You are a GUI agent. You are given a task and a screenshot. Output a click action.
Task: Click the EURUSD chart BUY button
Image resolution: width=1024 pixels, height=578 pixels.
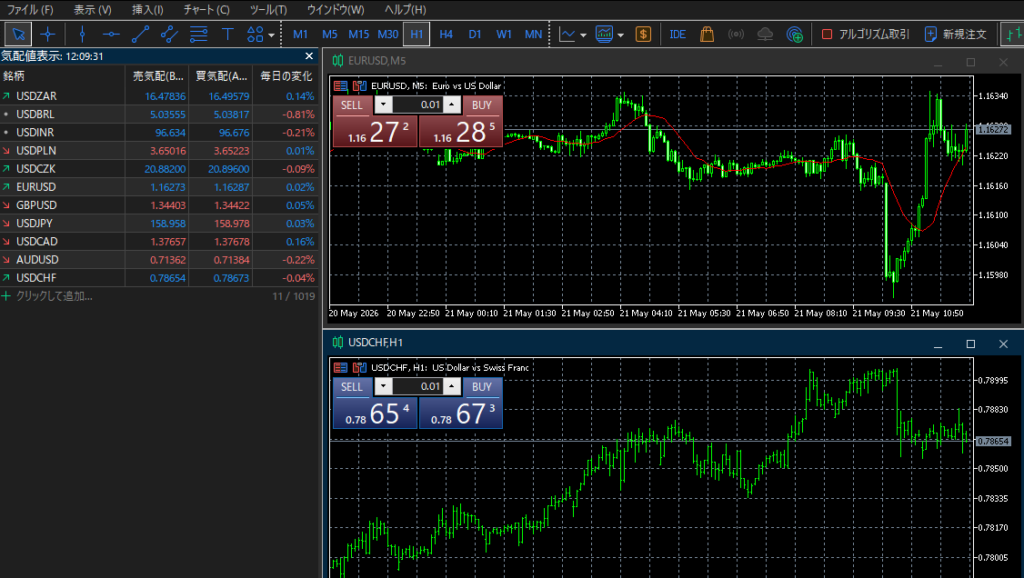click(x=482, y=105)
